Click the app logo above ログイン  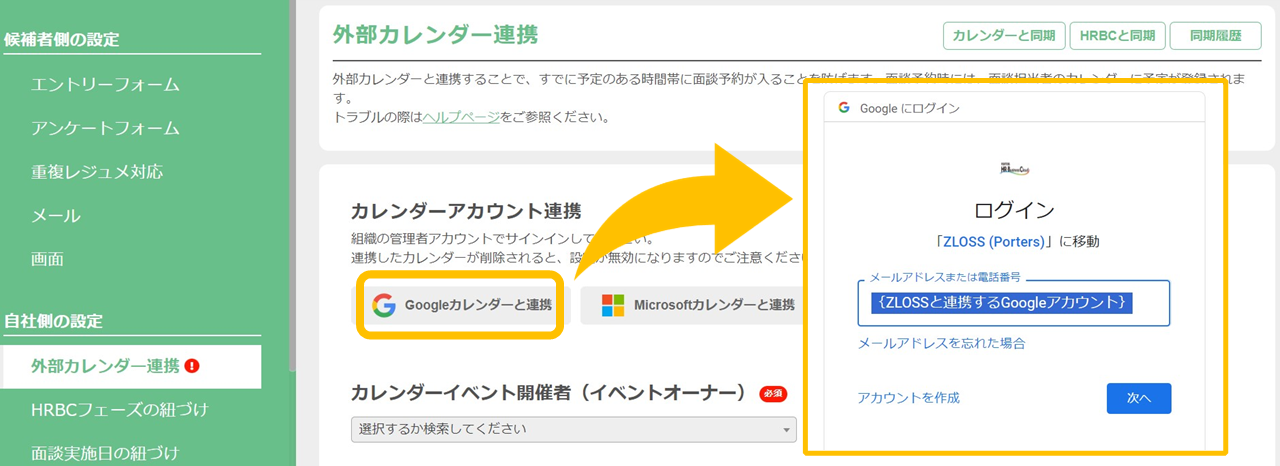click(1014, 168)
